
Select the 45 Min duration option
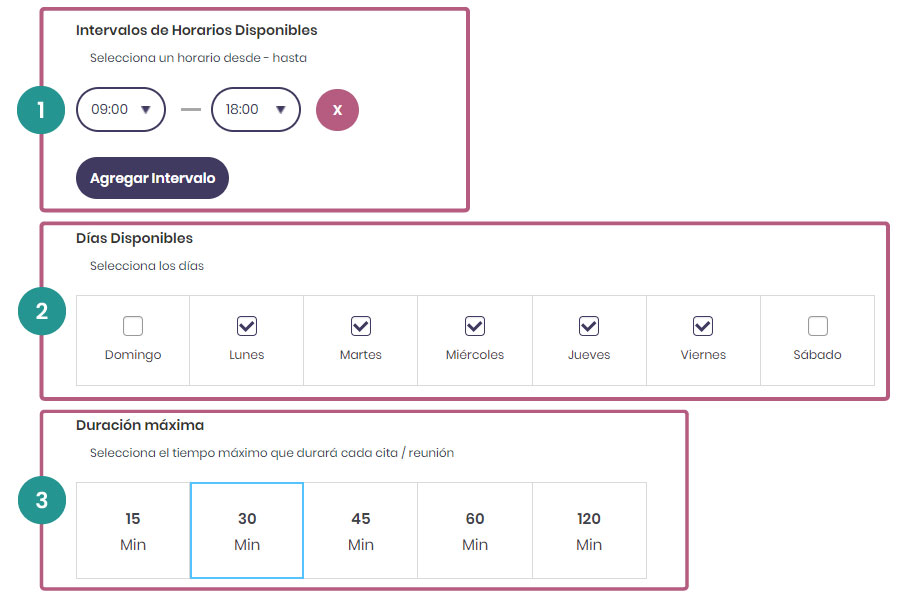tap(361, 531)
